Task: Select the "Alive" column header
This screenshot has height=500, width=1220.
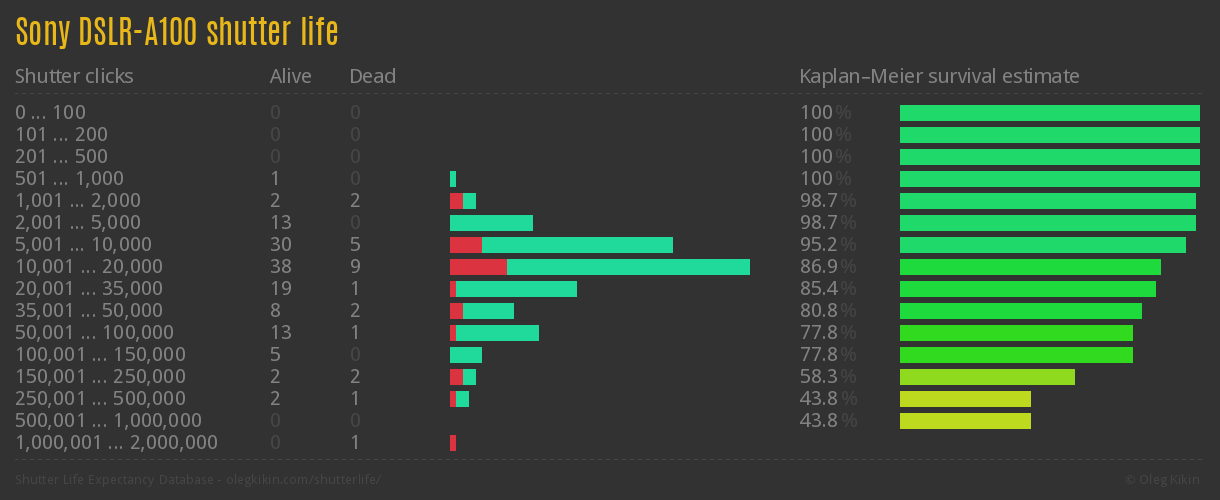Action: 290,76
